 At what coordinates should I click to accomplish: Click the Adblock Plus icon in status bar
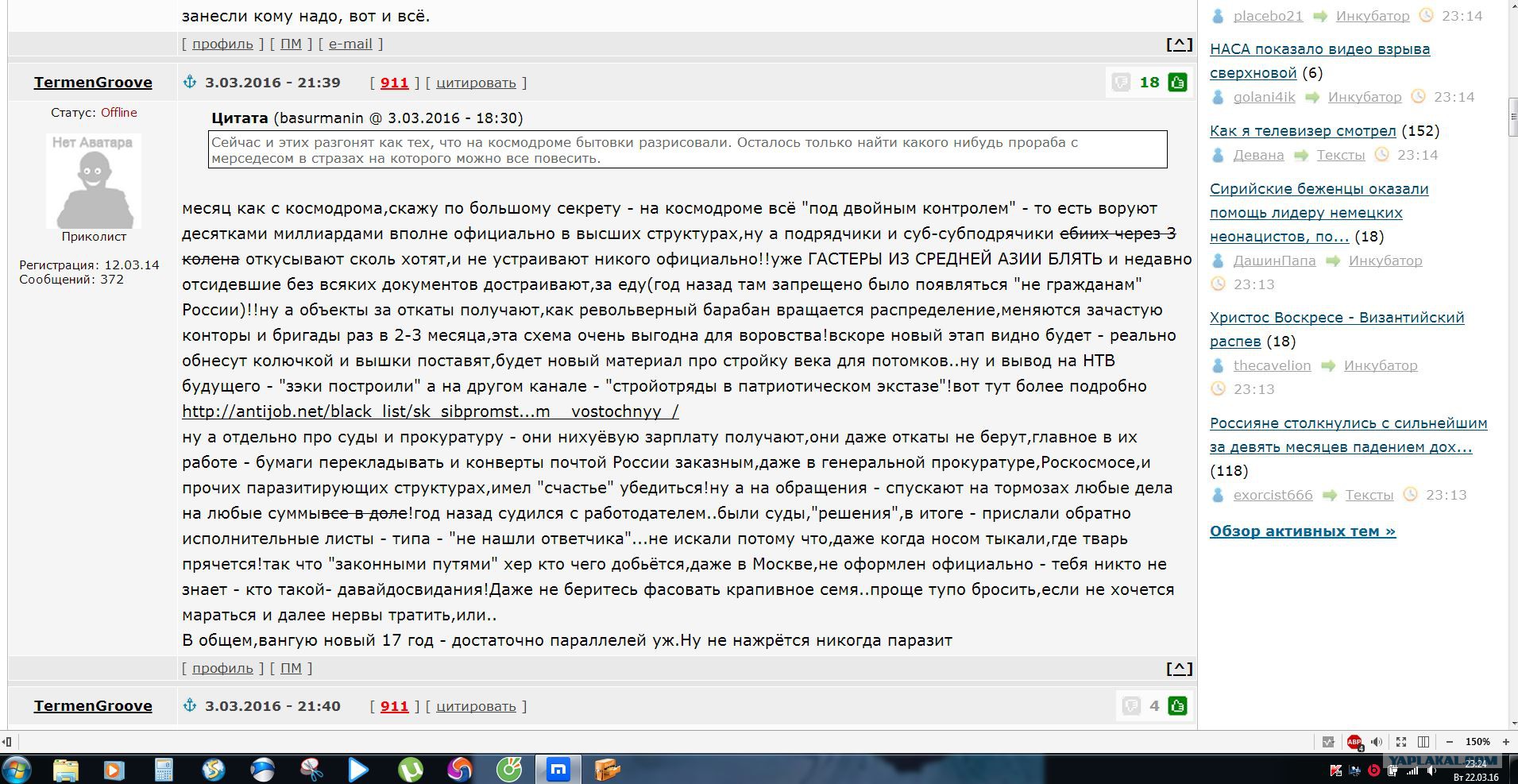pos(1354,742)
